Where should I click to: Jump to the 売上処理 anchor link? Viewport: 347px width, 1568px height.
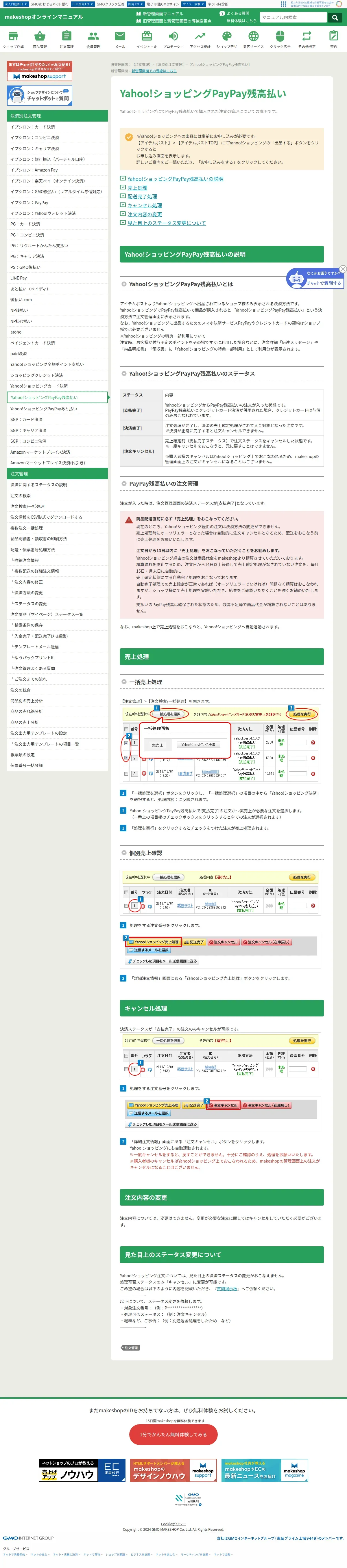[137, 188]
